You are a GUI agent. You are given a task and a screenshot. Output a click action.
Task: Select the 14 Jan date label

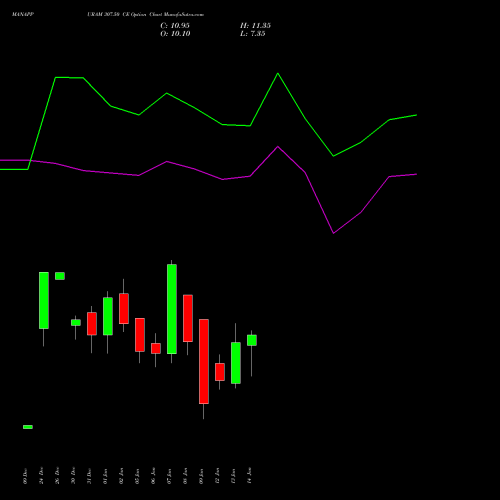coord(250,476)
